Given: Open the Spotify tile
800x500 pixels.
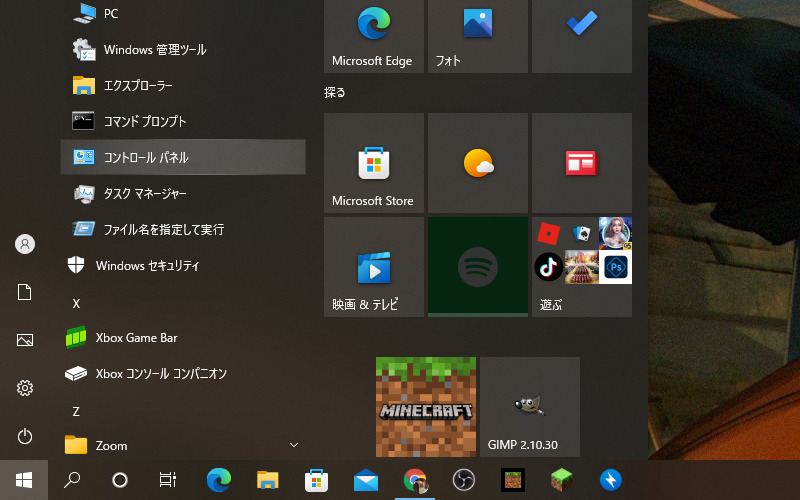Looking at the screenshot, I should (x=478, y=267).
